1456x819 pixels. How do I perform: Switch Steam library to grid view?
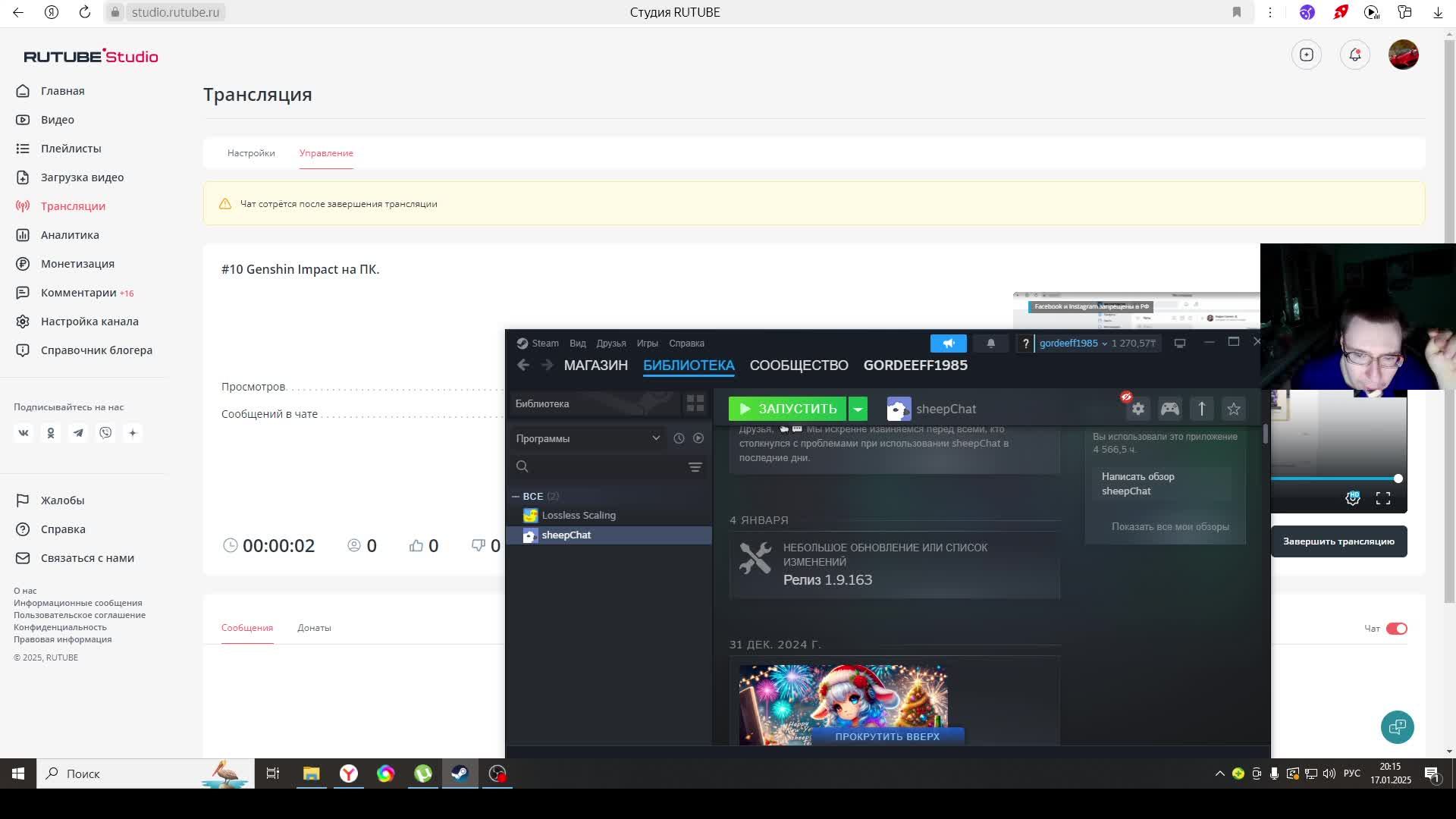click(x=695, y=403)
